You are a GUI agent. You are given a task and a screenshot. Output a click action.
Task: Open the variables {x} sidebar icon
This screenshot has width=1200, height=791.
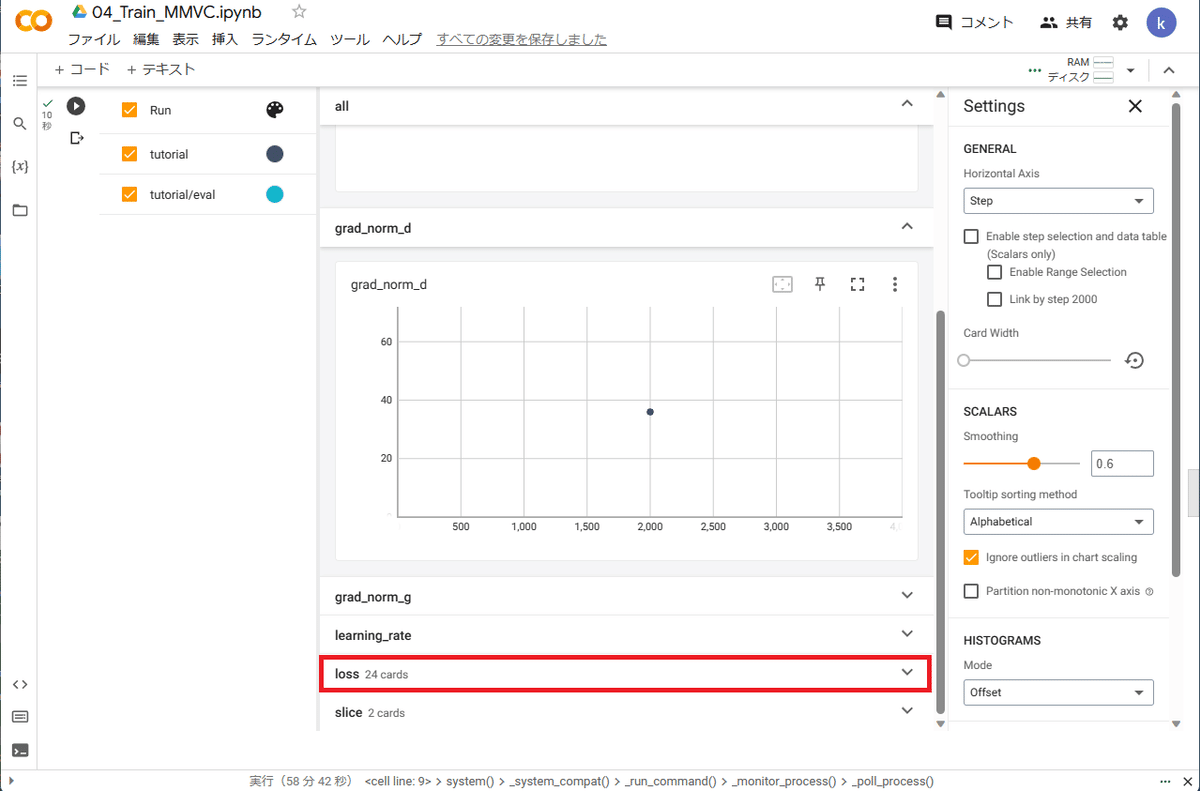(20, 166)
